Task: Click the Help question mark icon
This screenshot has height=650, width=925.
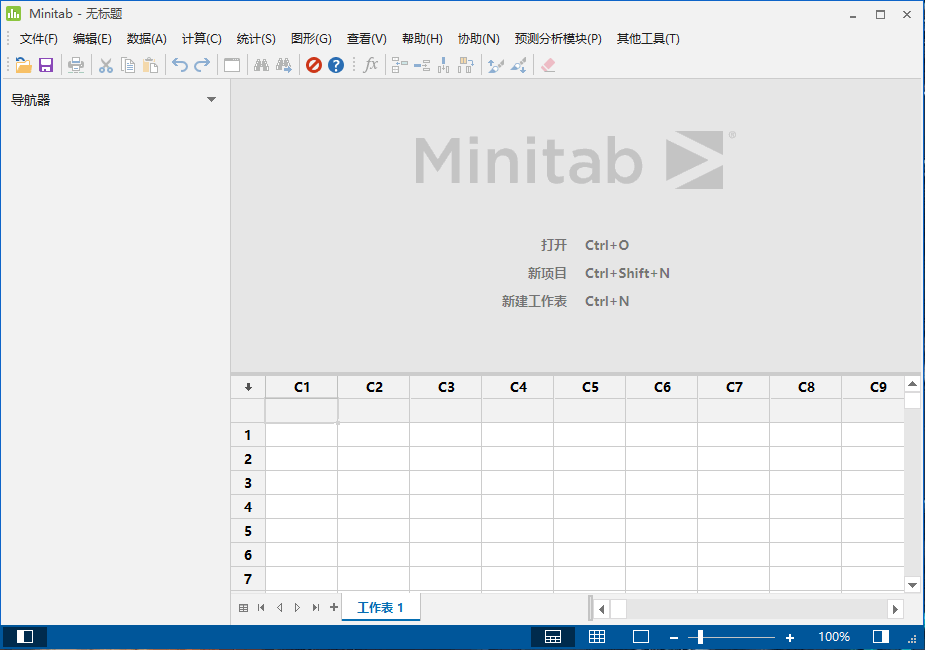Action: [335, 65]
